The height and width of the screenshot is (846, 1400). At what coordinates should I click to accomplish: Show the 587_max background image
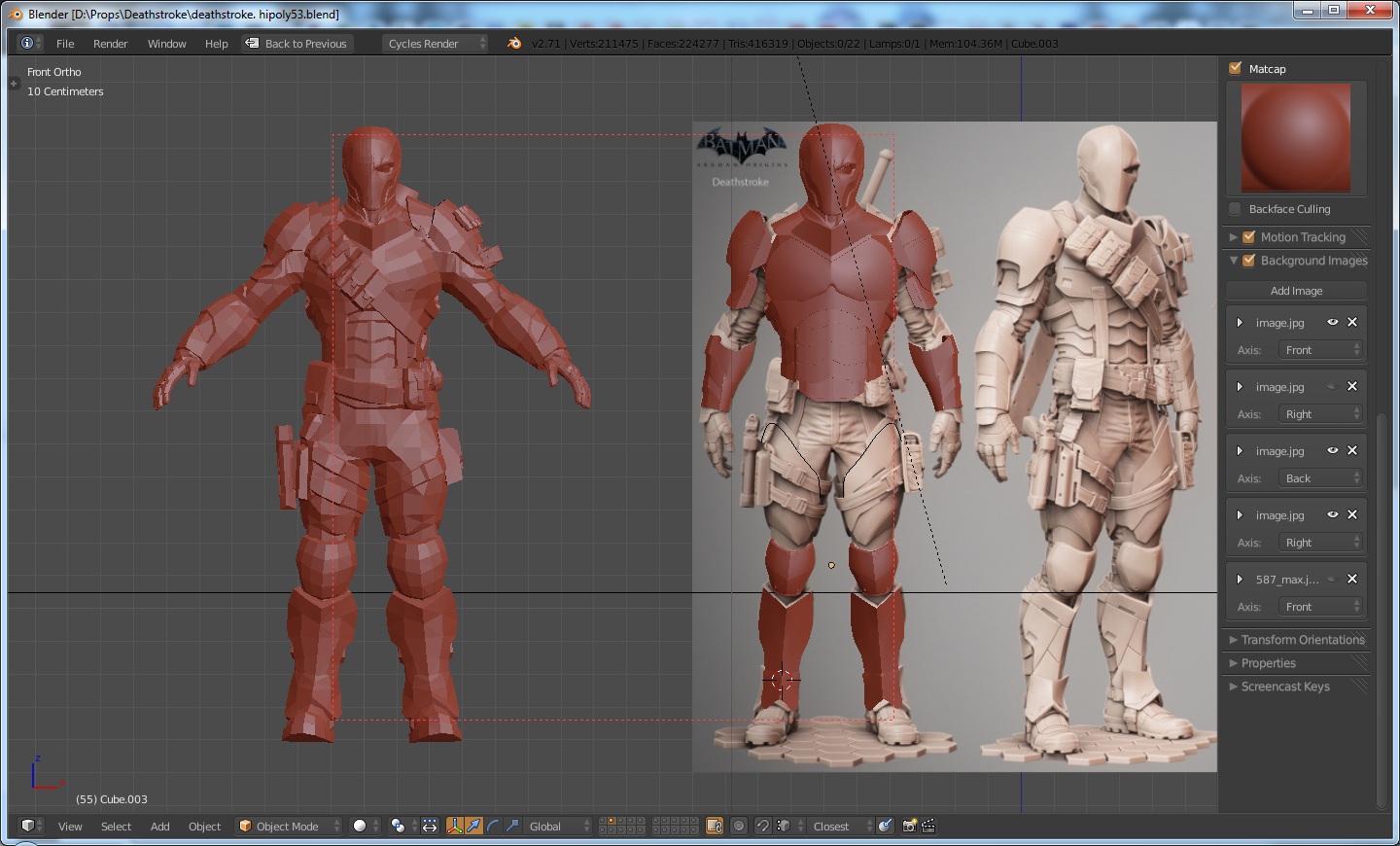1332,579
